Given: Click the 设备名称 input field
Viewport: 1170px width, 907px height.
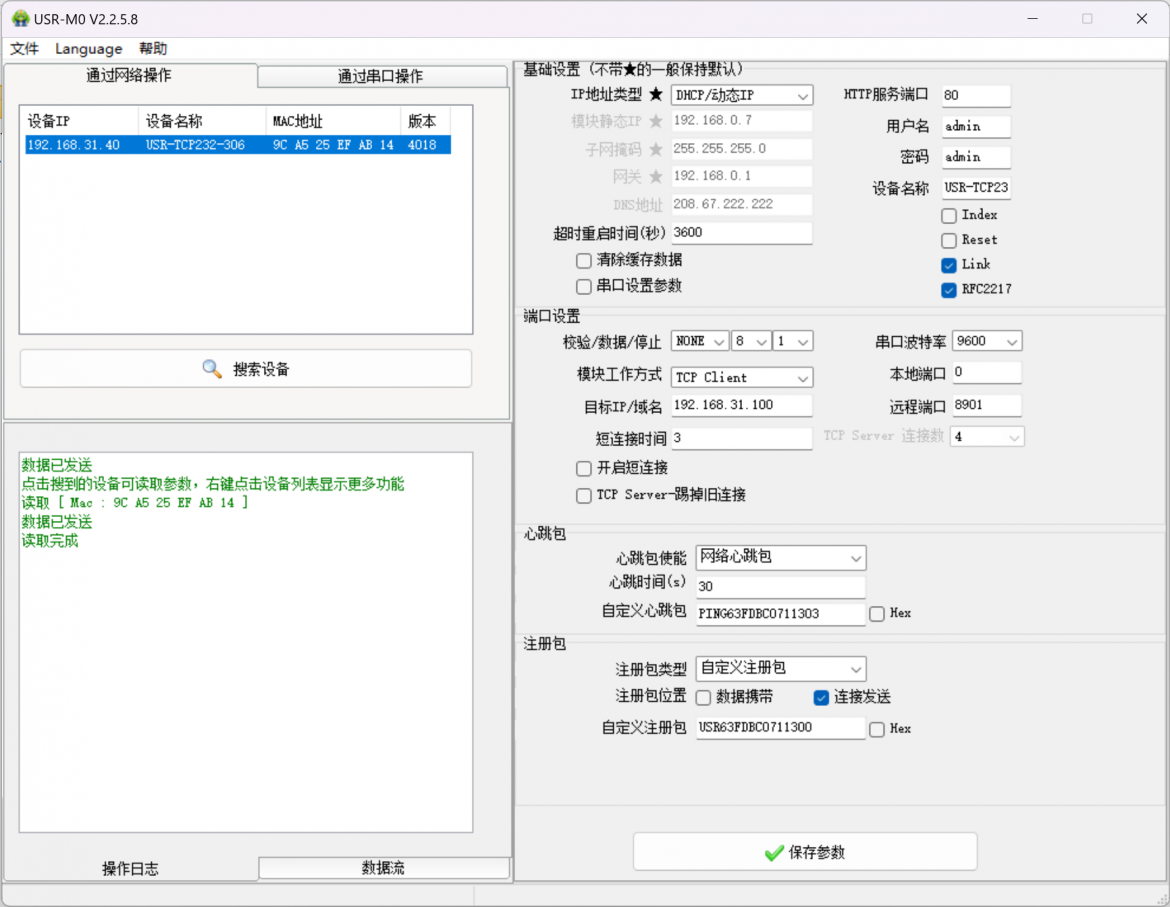Looking at the screenshot, I should point(976,187).
